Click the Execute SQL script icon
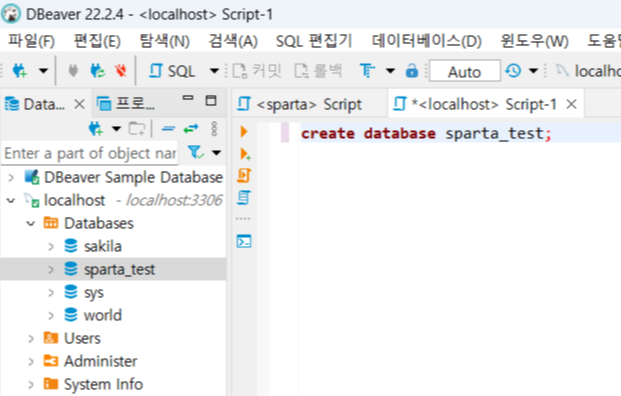Viewport: 621px width, 396px height. point(244,175)
